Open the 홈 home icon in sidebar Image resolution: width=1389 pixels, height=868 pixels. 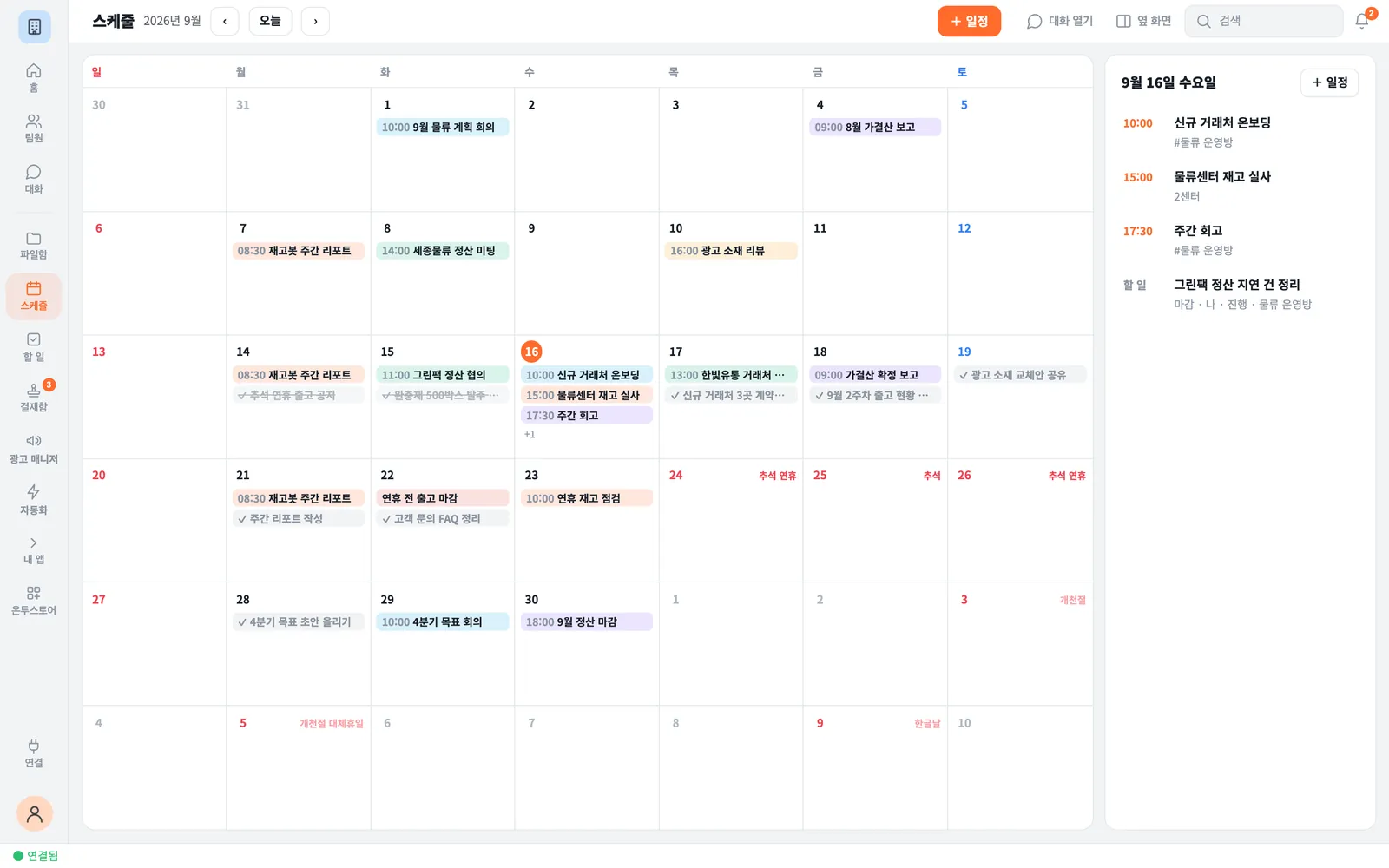pyautogui.click(x=34, y=70)
